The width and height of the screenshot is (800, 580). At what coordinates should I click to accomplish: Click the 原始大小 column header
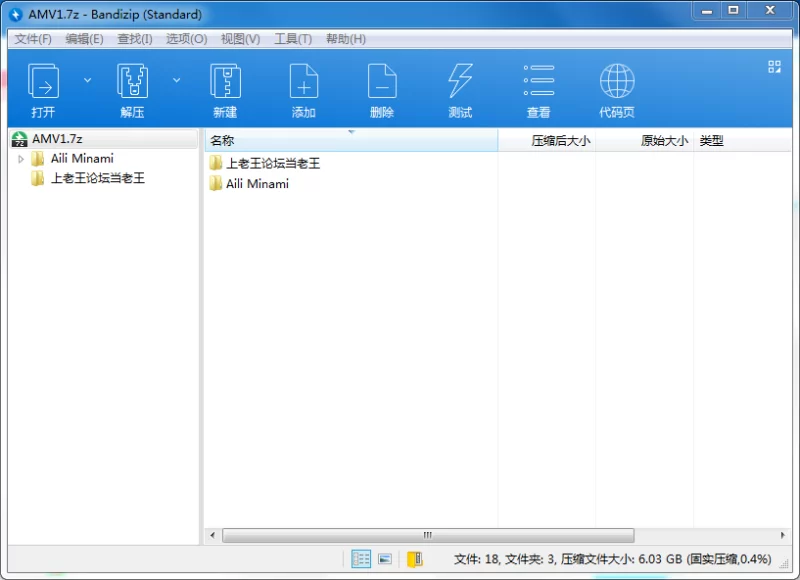click(644, 140)
